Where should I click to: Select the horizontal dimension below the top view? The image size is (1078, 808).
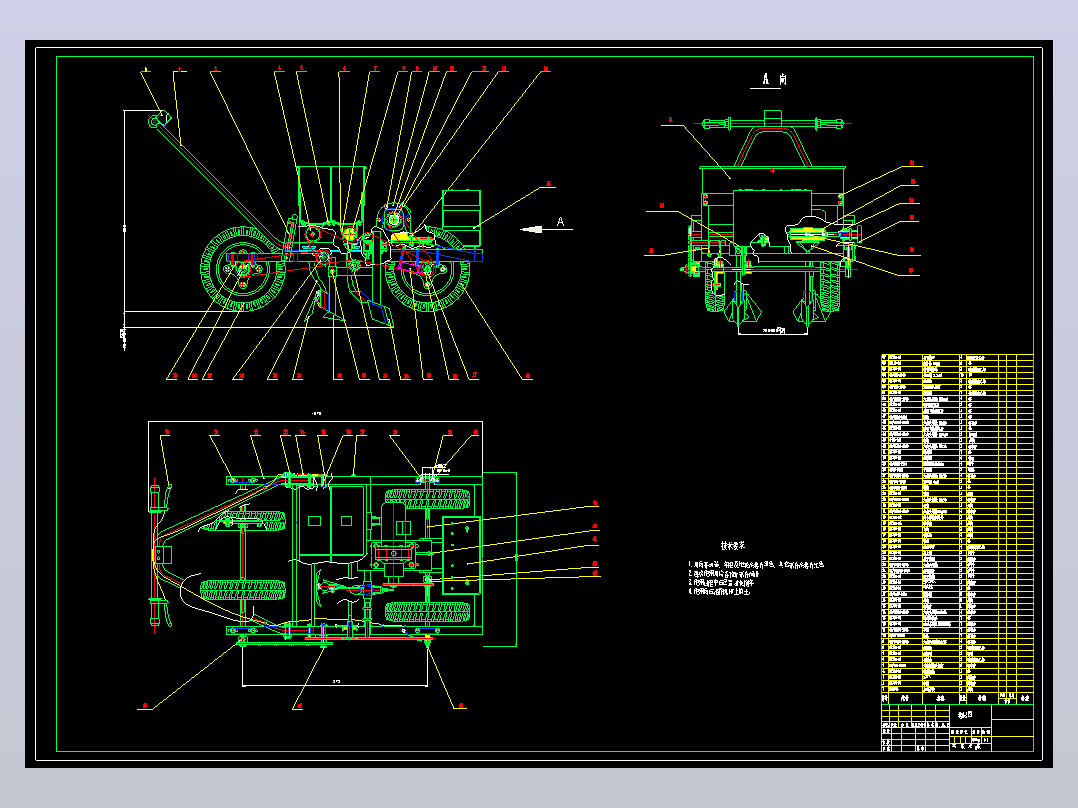335,681
